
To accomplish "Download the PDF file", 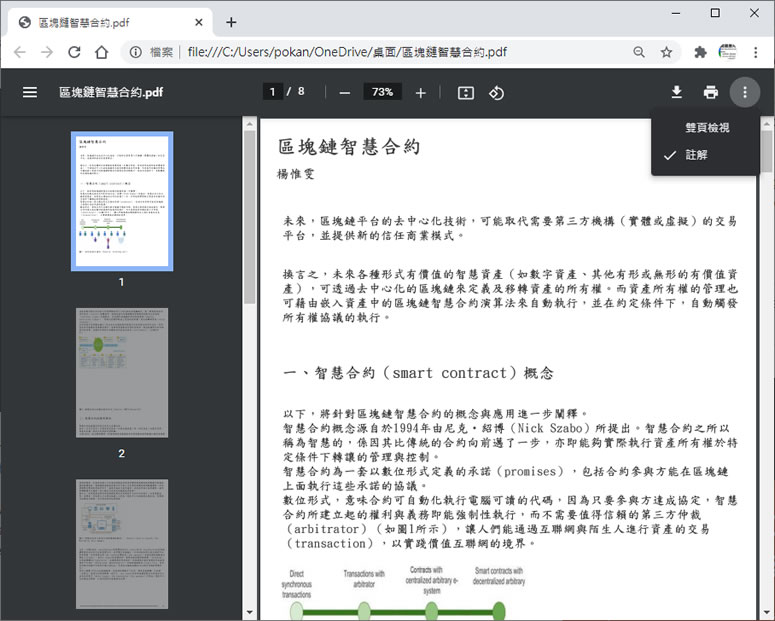I will [676, 92].
